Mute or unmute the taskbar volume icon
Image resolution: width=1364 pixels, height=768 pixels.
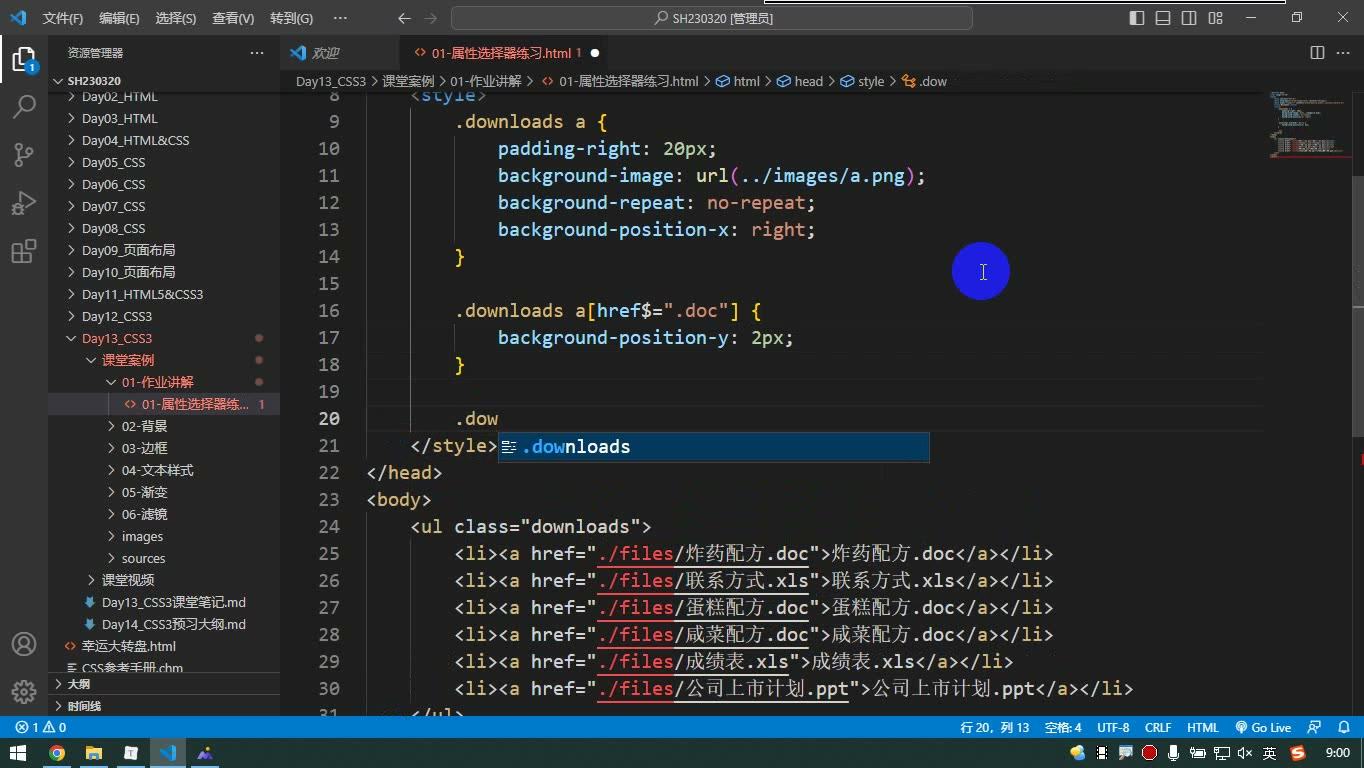1245,753
